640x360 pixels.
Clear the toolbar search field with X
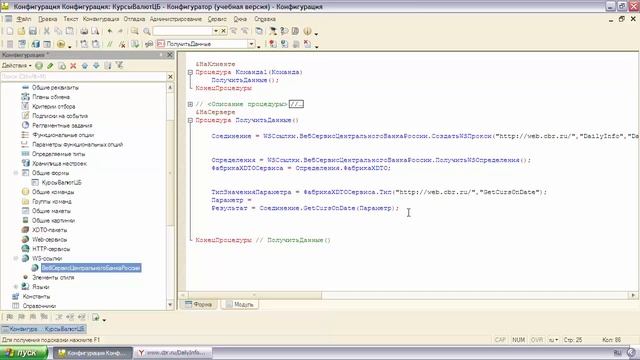pos(223,31)
